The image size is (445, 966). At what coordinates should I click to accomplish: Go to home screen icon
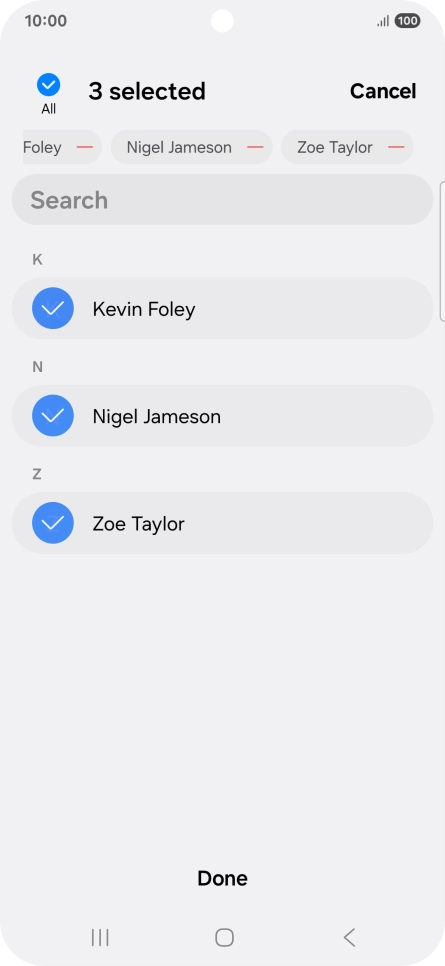pos(224,938)
